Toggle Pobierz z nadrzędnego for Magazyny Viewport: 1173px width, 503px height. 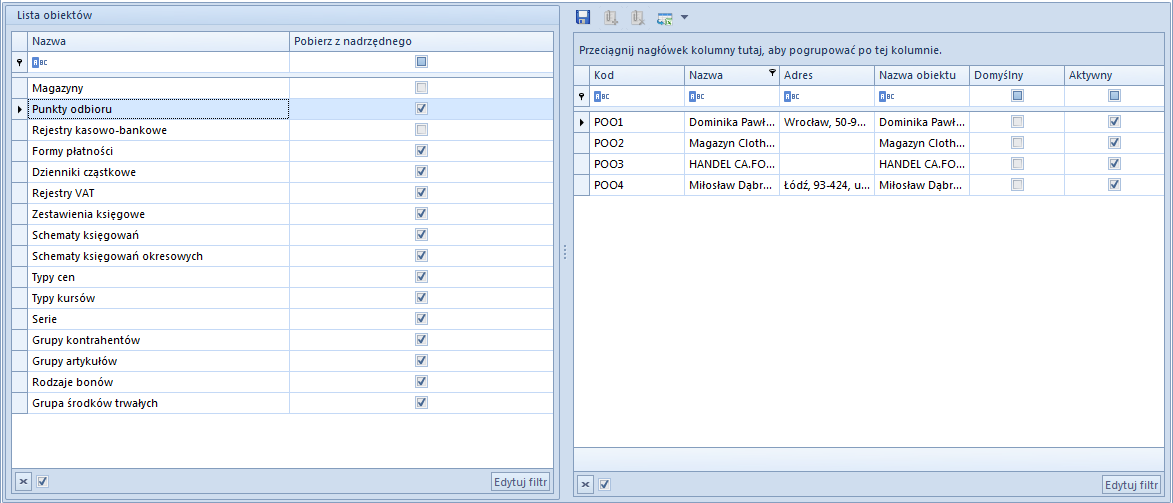tap(421, 88)
